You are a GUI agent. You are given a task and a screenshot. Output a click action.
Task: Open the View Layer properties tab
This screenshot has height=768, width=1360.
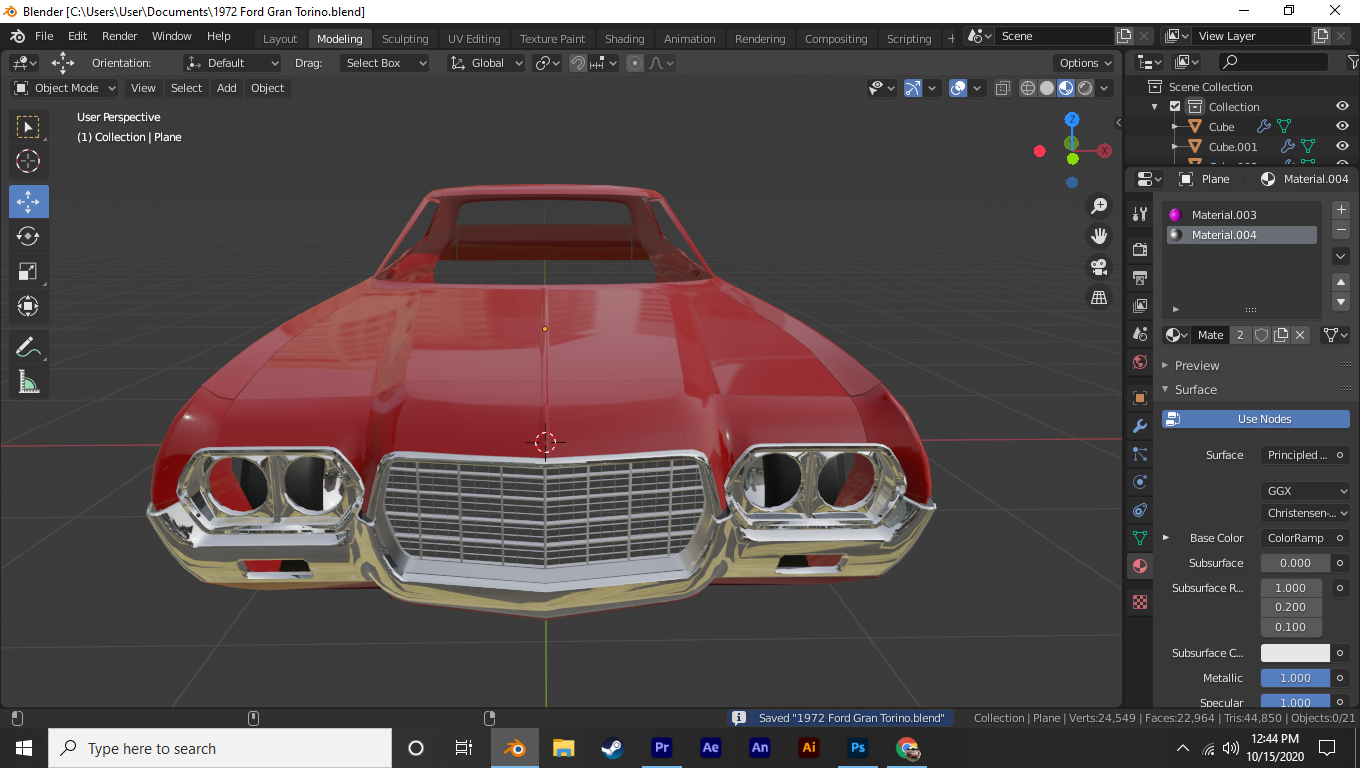coord(1139,305)
